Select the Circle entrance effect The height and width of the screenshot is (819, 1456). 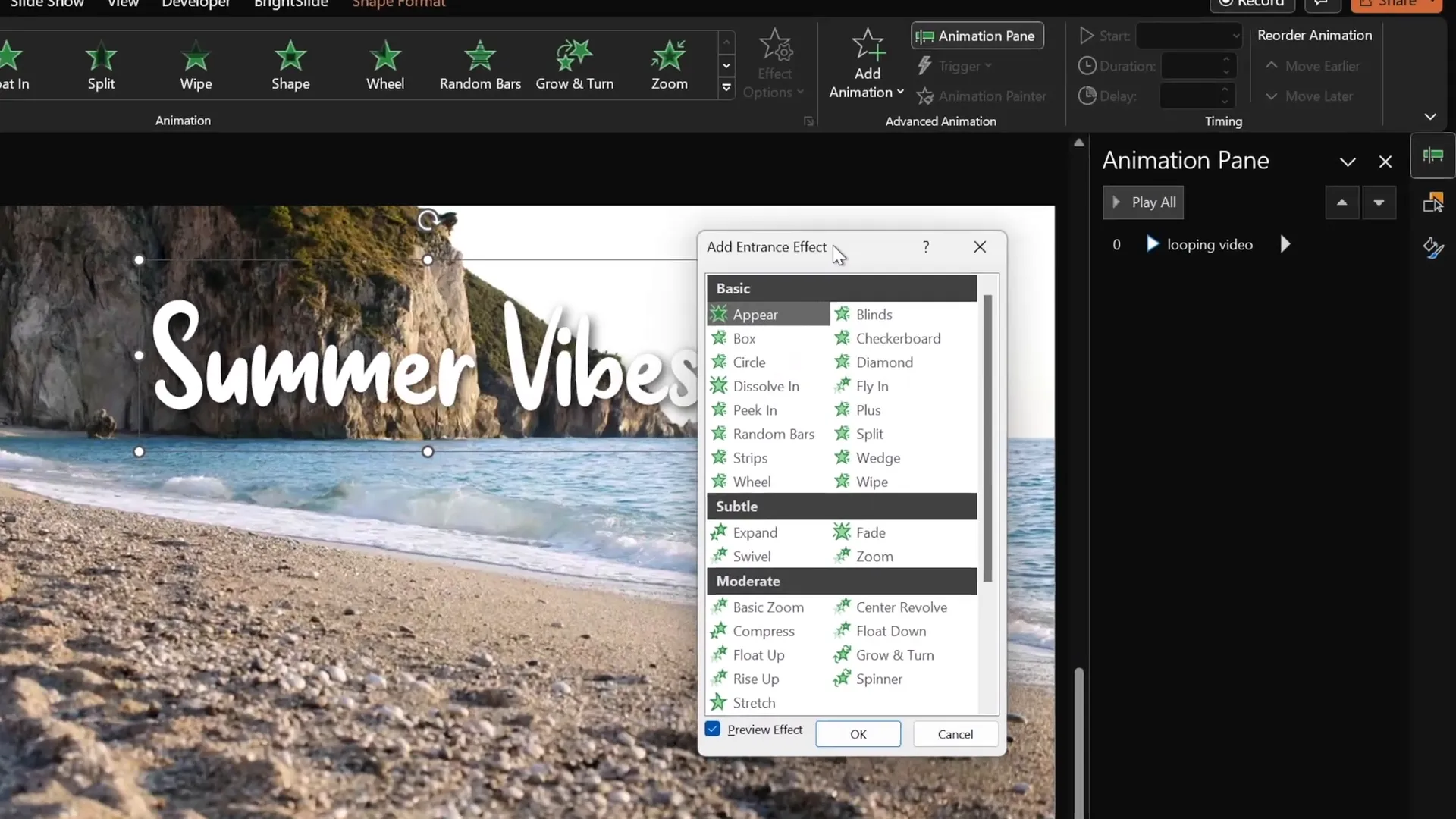click(x=748, y=362)
